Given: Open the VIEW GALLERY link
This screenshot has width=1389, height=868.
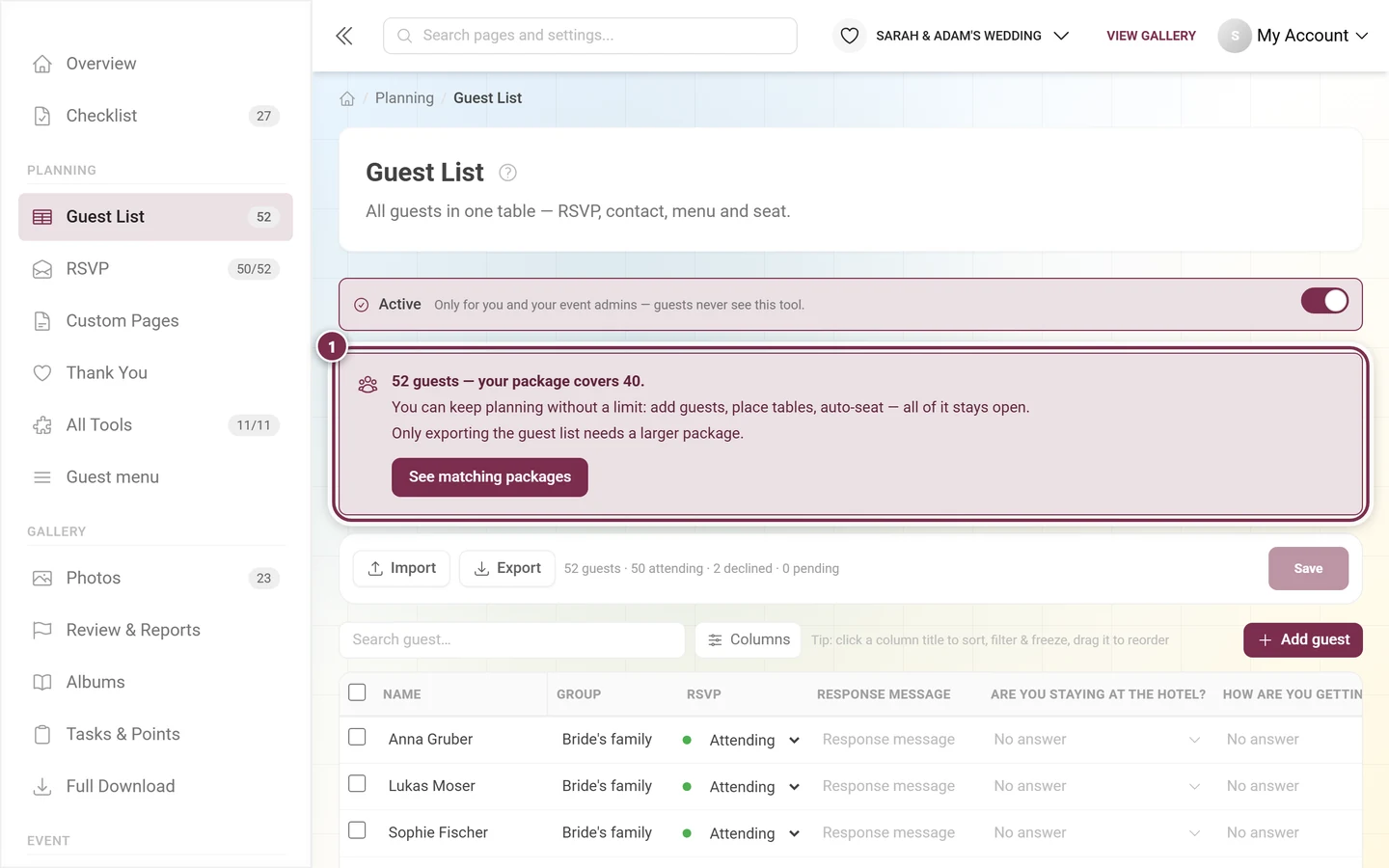Looking at the screenshot, I should tap(1151, 36).
